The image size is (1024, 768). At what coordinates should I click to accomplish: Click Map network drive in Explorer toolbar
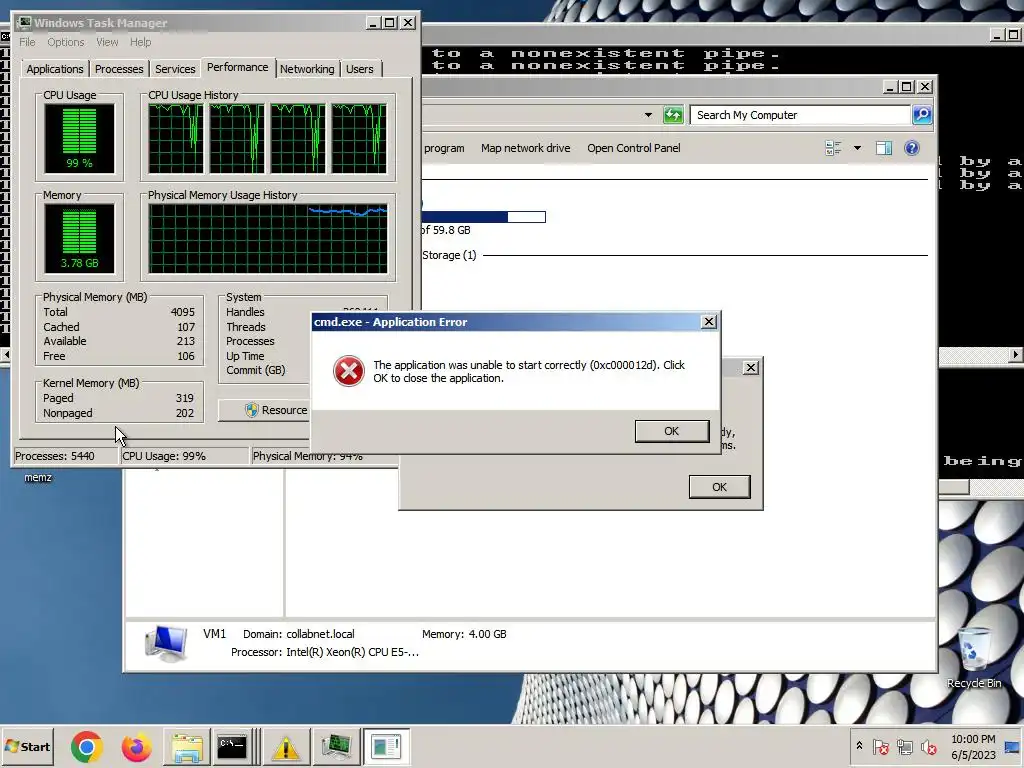(526, 148)
